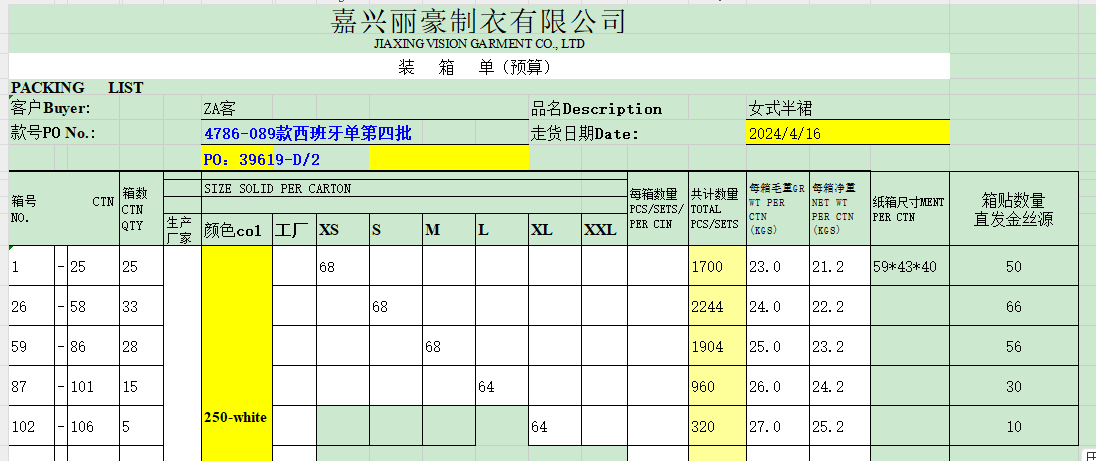Select the XXL size header cell

coord(603,230)
